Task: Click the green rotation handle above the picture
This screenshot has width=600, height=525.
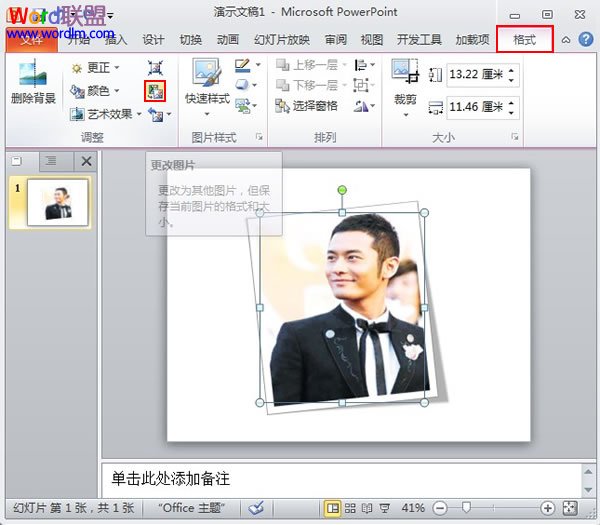Action: (x=342, y=190)
